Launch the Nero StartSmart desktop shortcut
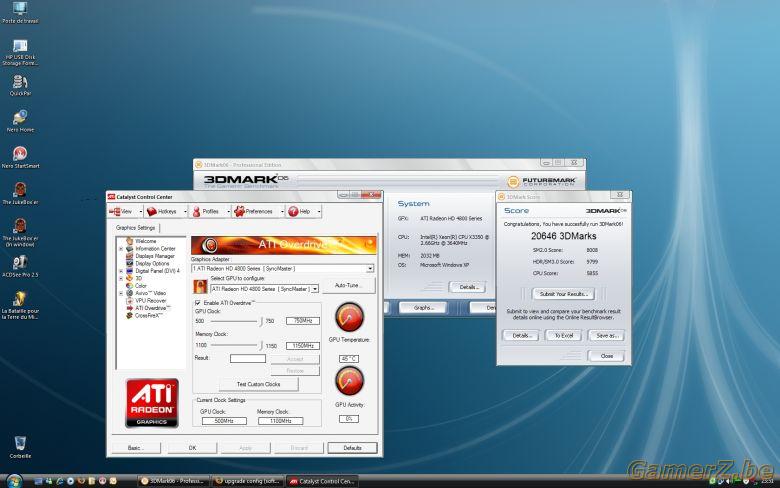 20,157
